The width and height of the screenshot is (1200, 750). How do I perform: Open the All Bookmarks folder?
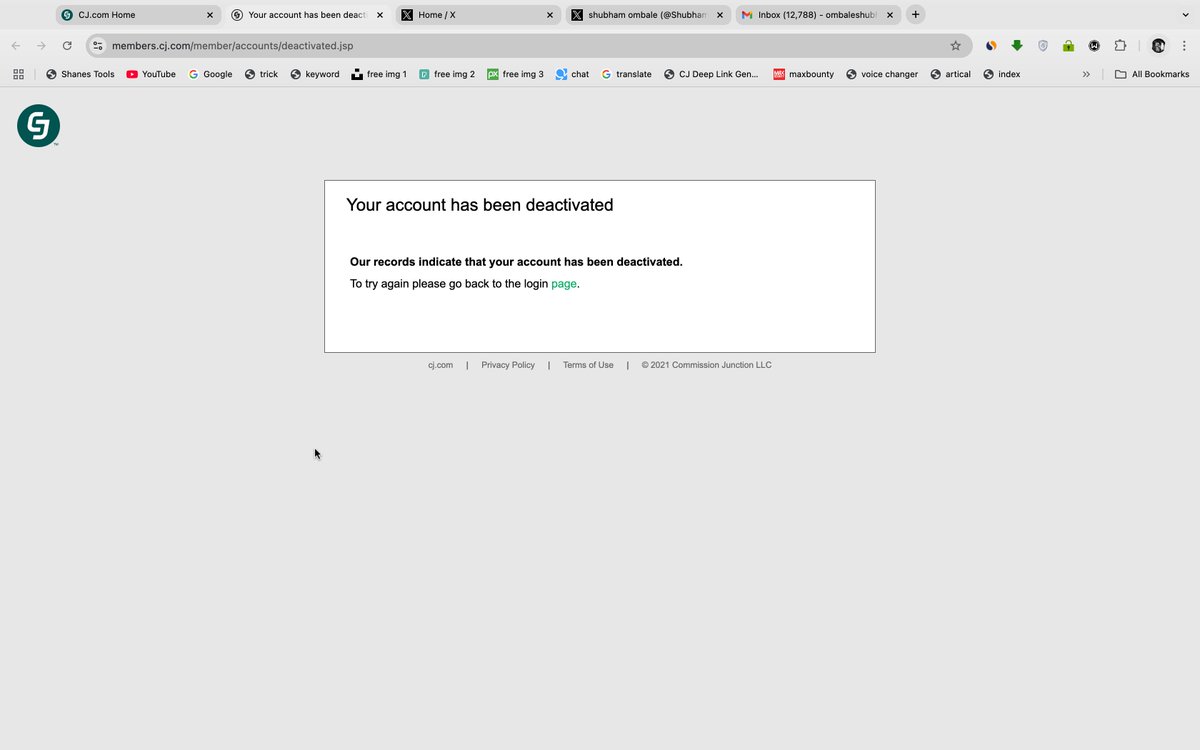[1152, 74]
